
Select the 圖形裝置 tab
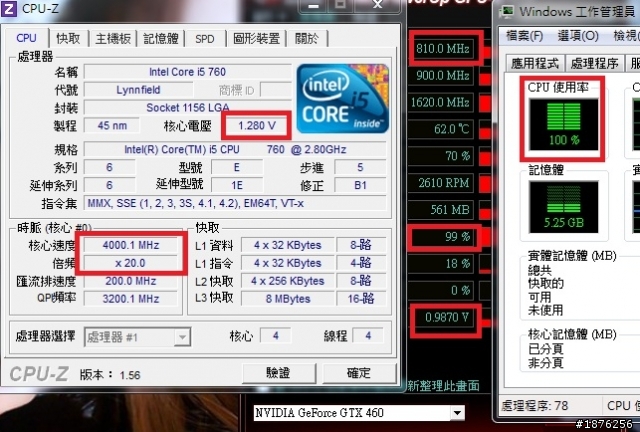click(256, 39)
